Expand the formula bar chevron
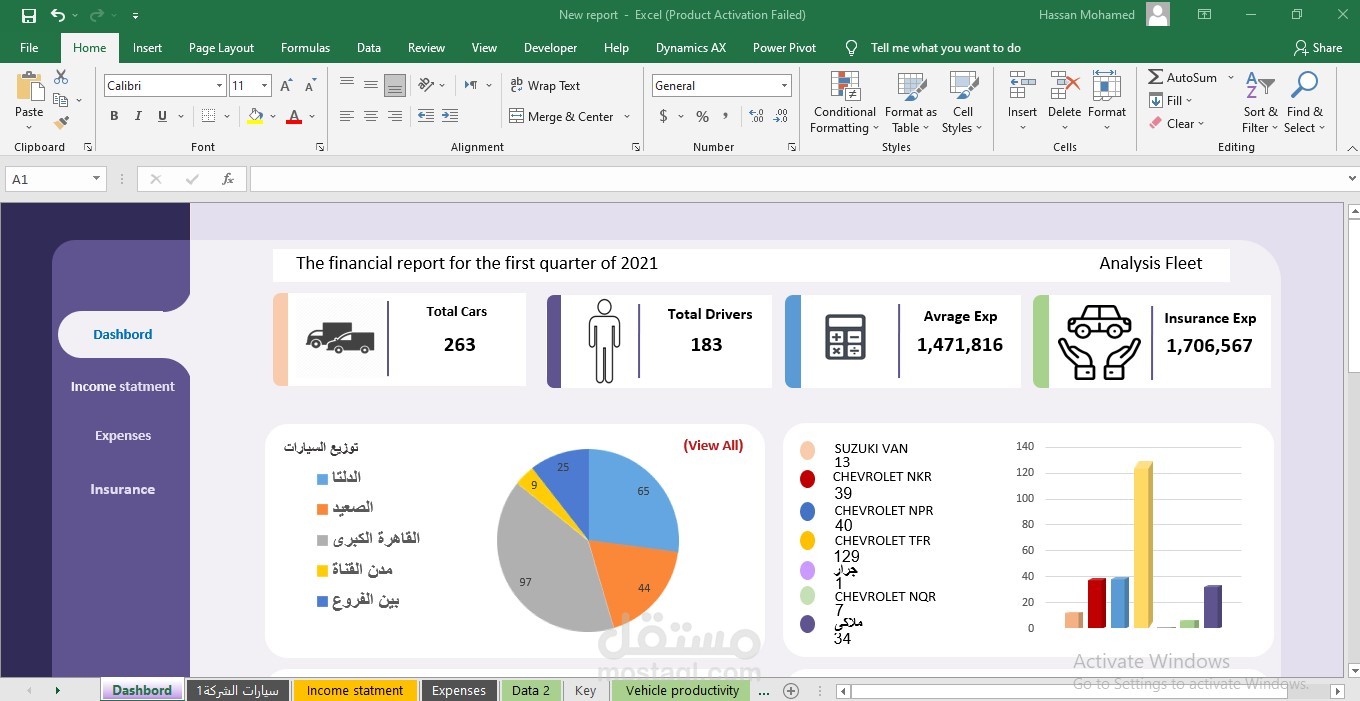This screenshot has width=1360, height=701. [x=1352, y=179]
